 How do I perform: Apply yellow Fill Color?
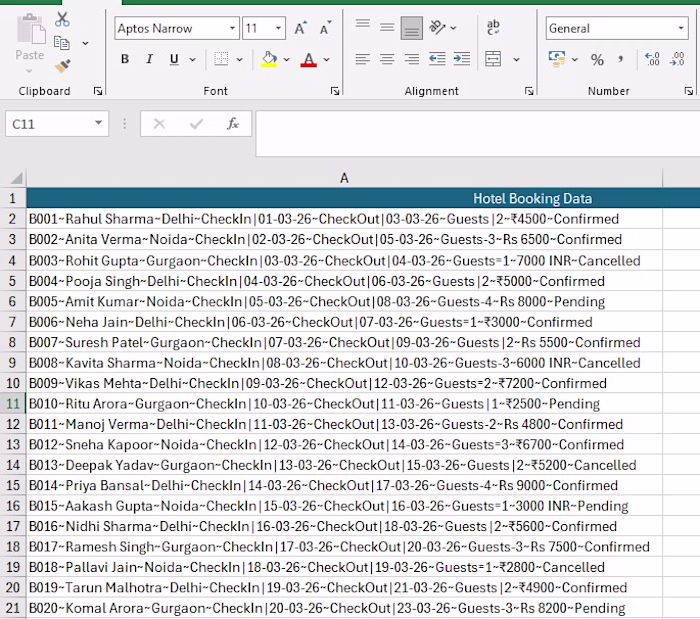[x=269, y=59]
